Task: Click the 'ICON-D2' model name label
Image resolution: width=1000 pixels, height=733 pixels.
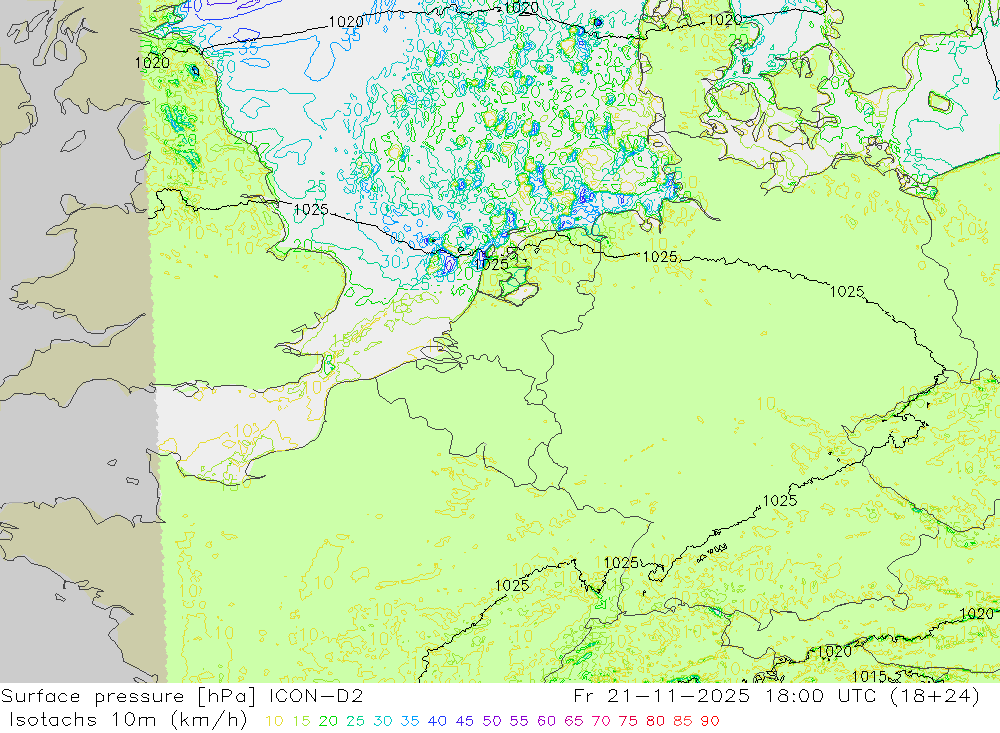Action: [x=316, y=696]
